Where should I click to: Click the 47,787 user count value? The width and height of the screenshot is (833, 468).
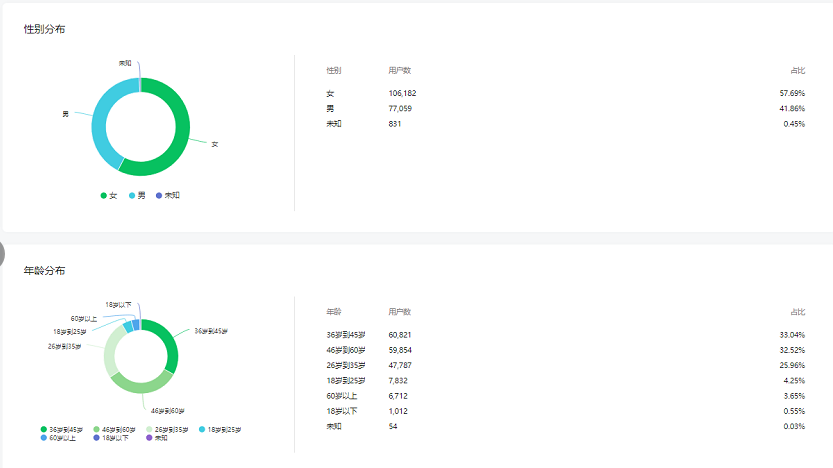(400, 365)
